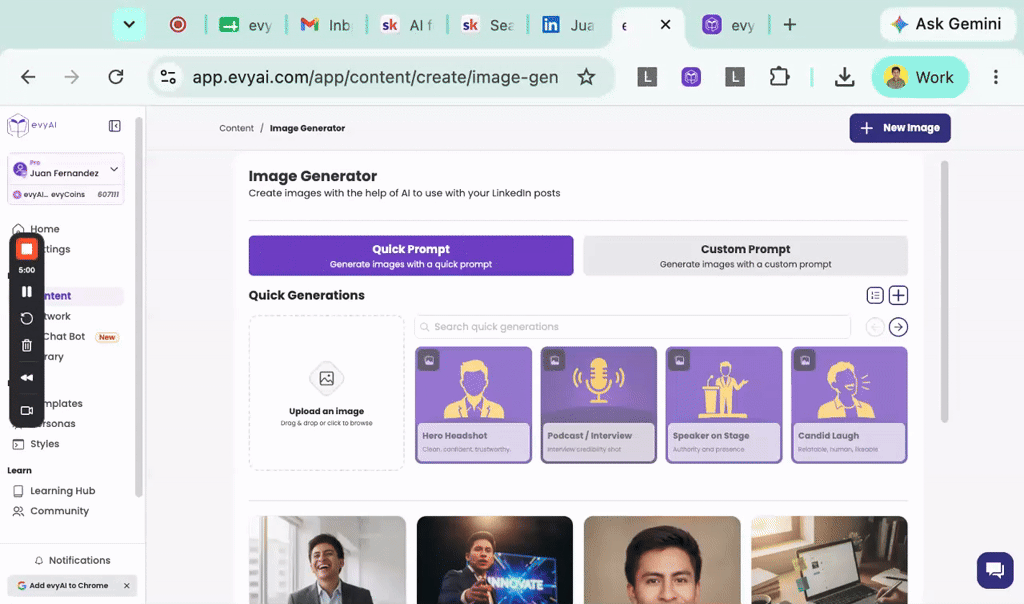Click the list view icon beside Quick Generations

874,295
